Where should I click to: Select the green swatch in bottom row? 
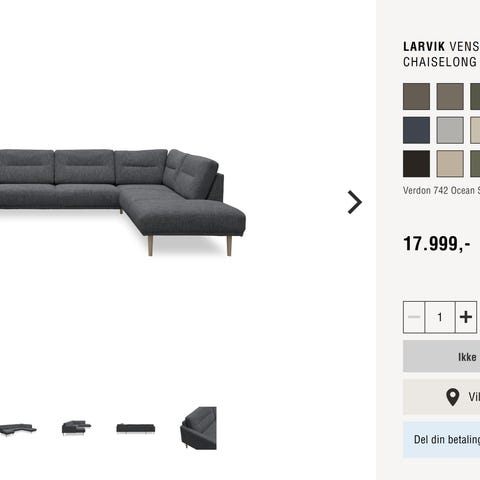point(475,164)
